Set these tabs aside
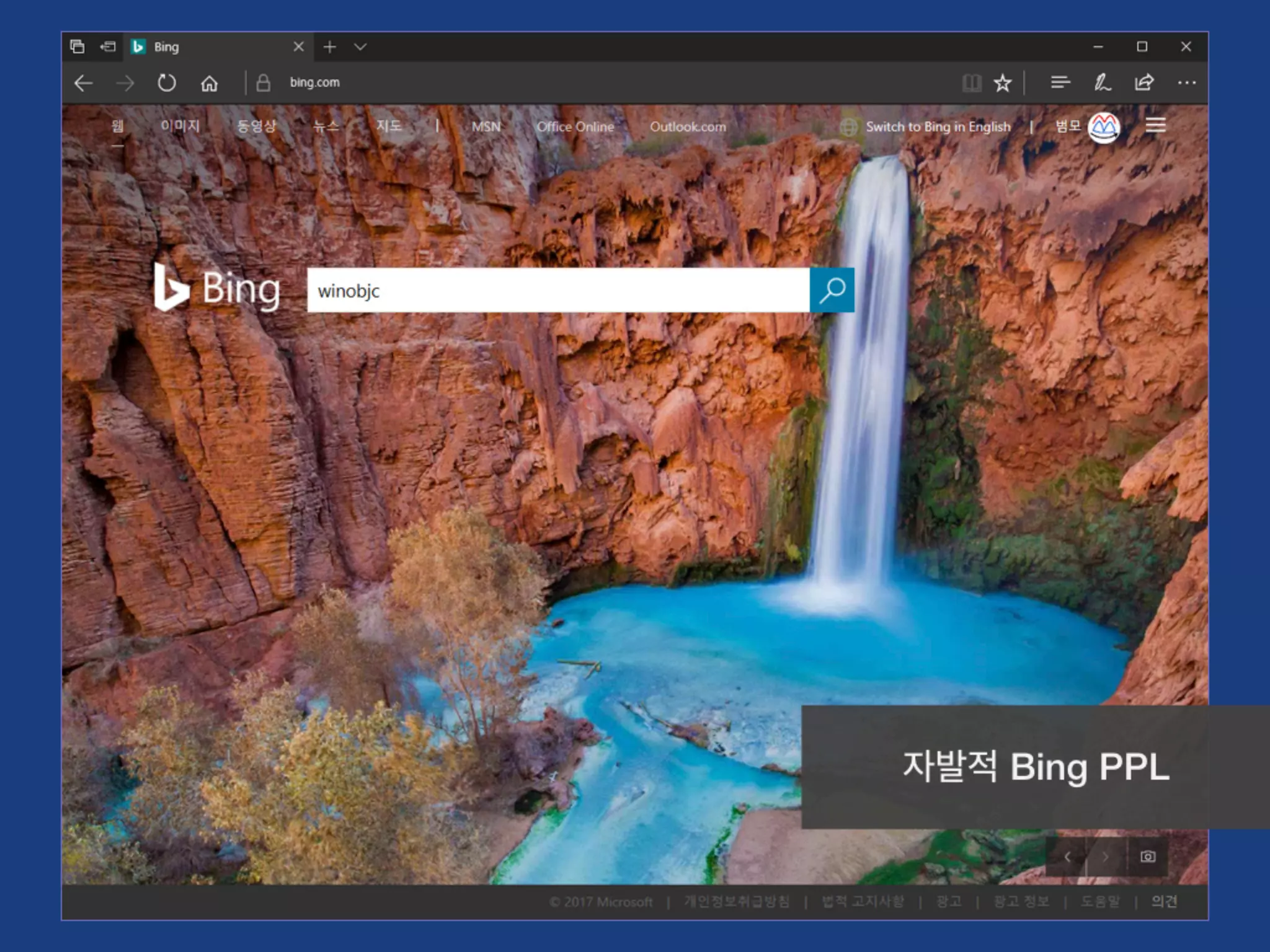The width and height of the screenshot is (1270, 952). click(x=108, y=46)
